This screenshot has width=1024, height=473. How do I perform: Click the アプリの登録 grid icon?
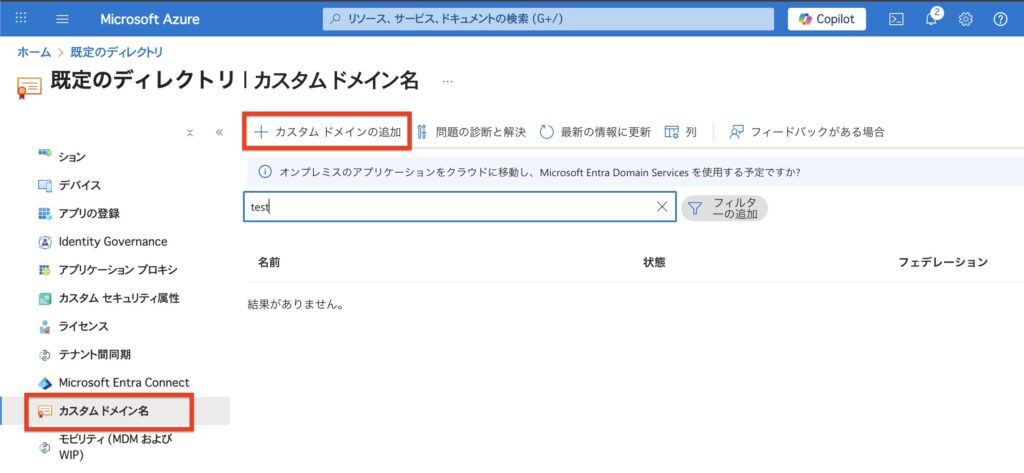pos(44,214)
